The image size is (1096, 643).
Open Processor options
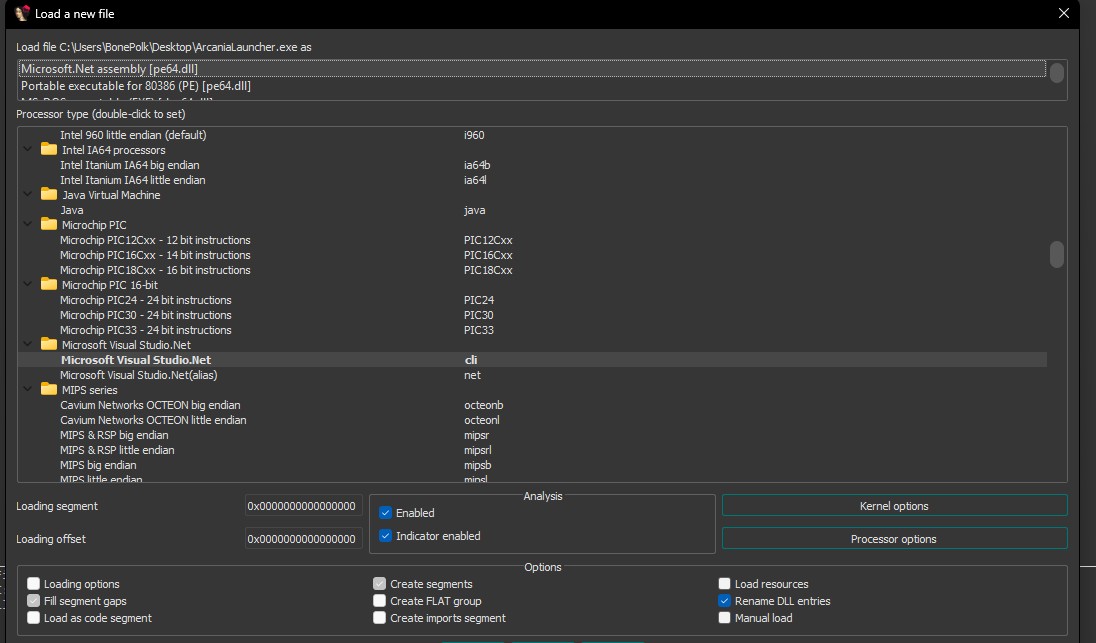[x=895, y=539]
